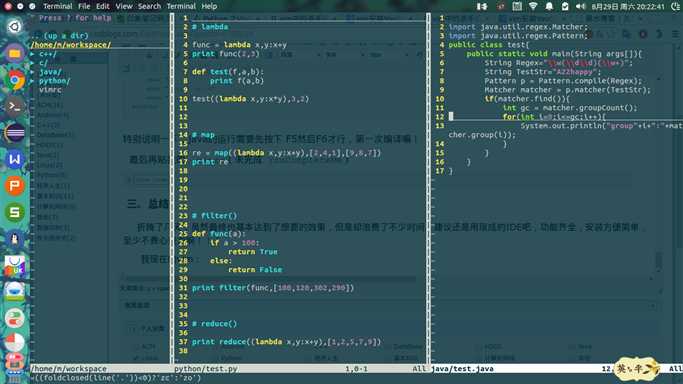The image size is (683, 384).
Task: Open the Wi-Fi network indicator
Action: pos(533,6)
